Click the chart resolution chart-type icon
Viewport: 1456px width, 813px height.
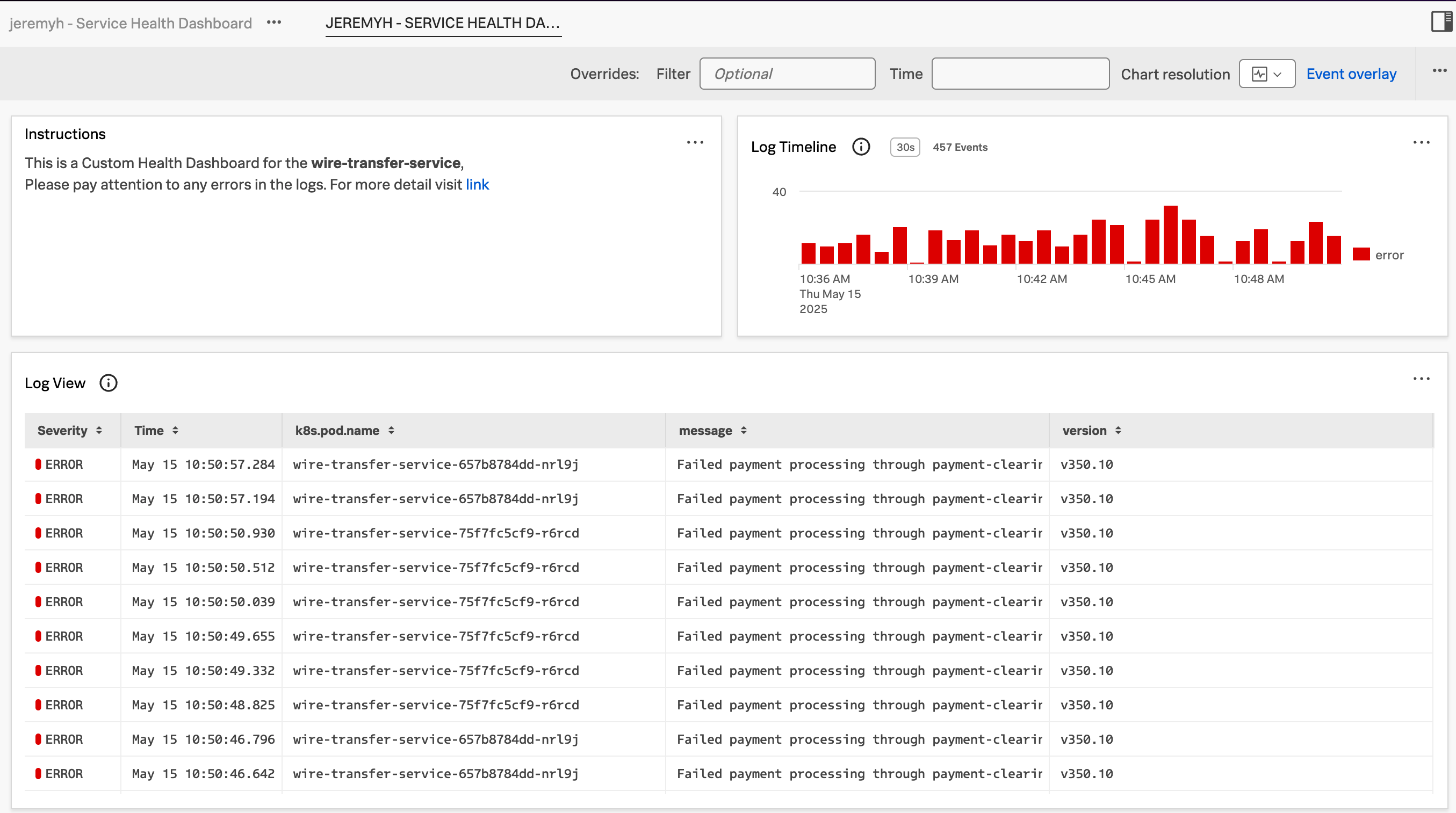coord(1259,74)
